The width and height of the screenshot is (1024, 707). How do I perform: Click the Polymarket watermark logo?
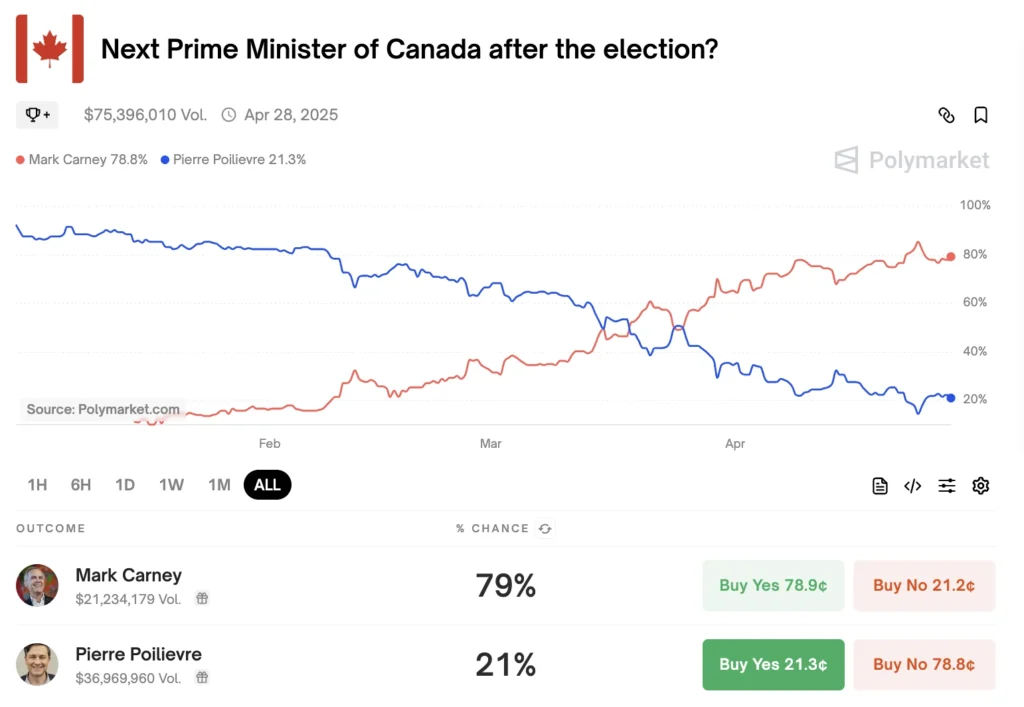pos(910,160)
